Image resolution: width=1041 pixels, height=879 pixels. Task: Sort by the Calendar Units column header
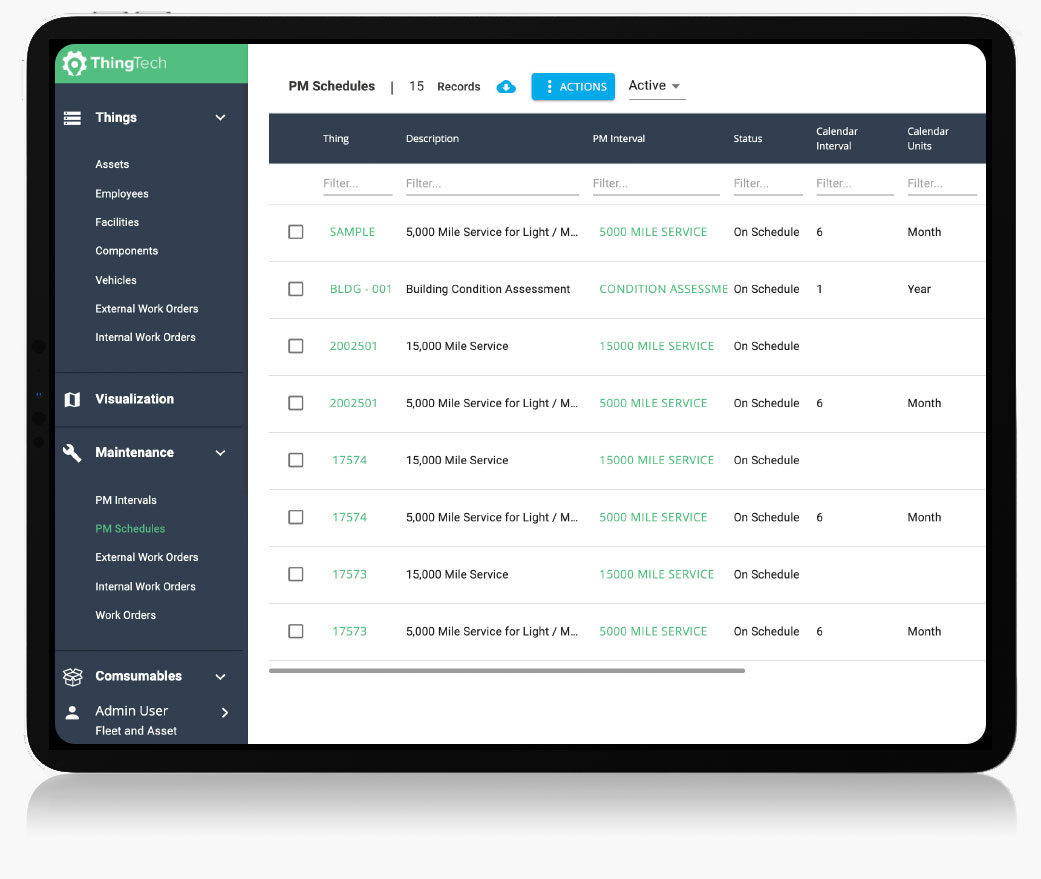[928, 139]
